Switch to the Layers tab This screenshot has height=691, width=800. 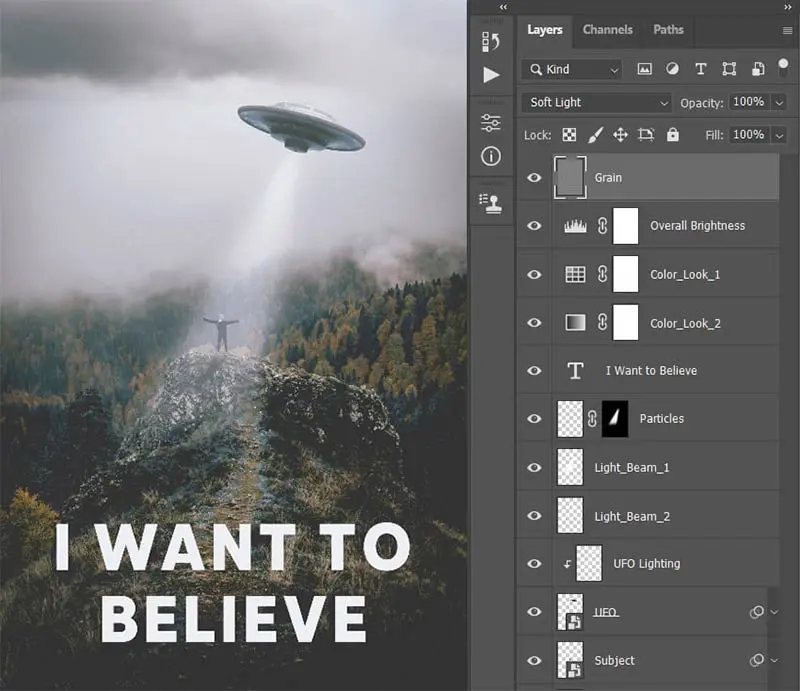545,30
